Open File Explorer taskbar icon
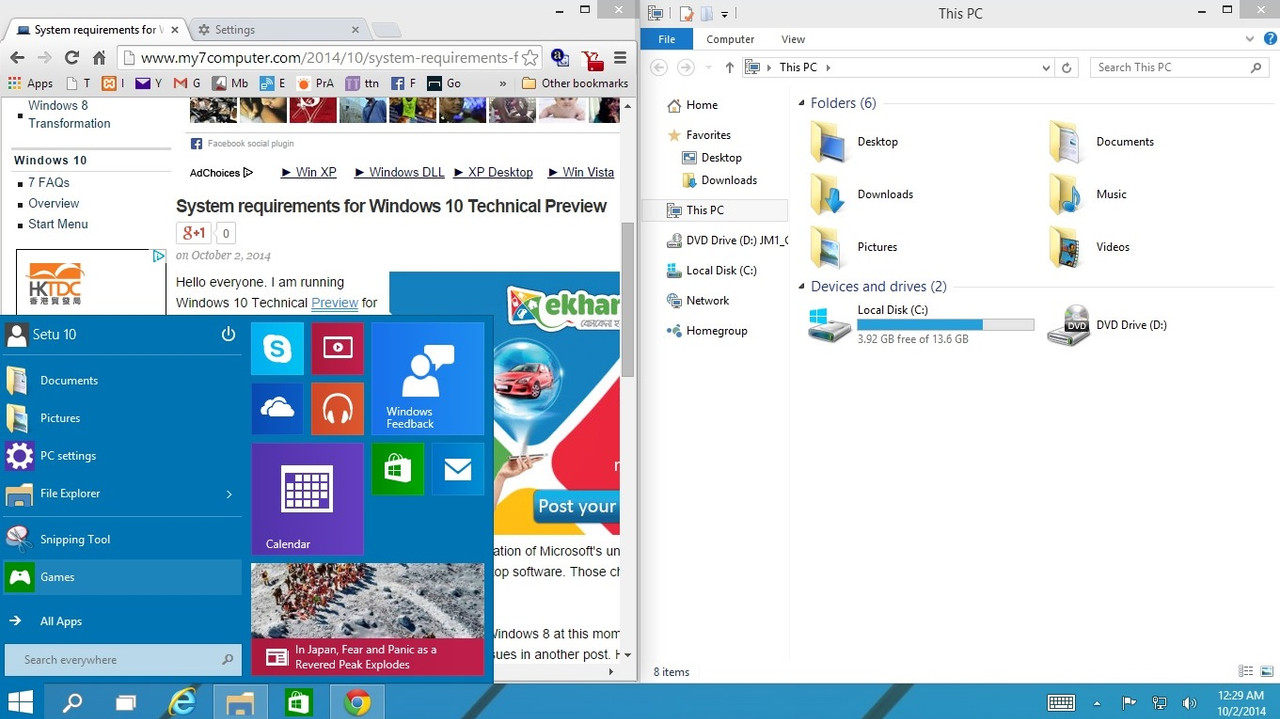The height and width of the screenshot is (719, 1280). click(x=240, y=702)
